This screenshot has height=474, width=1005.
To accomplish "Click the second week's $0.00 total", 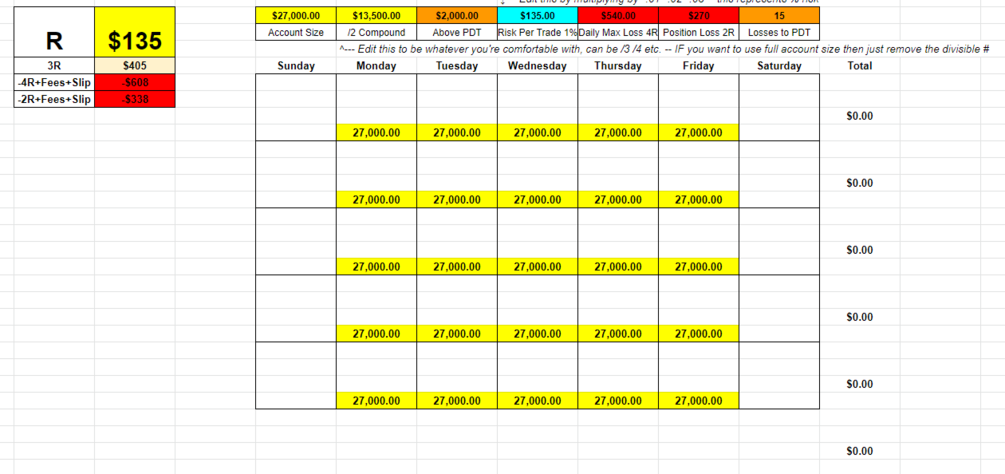I will (860, 183).
